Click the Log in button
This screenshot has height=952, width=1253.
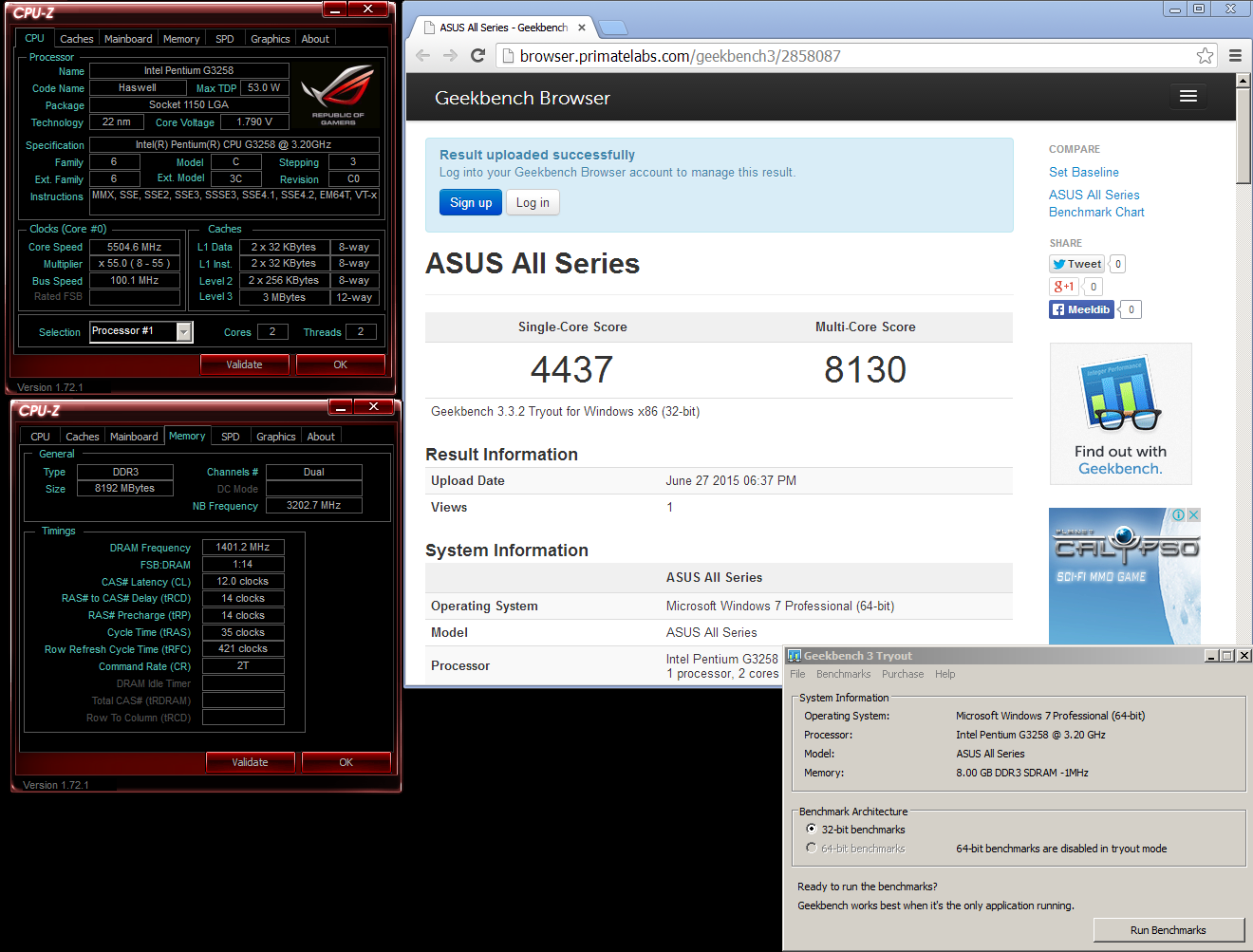click(533, 202)
